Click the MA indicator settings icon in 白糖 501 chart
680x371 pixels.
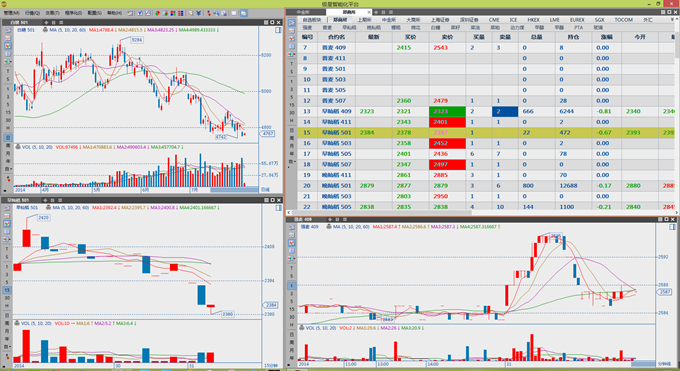click(x=46, y=30)
